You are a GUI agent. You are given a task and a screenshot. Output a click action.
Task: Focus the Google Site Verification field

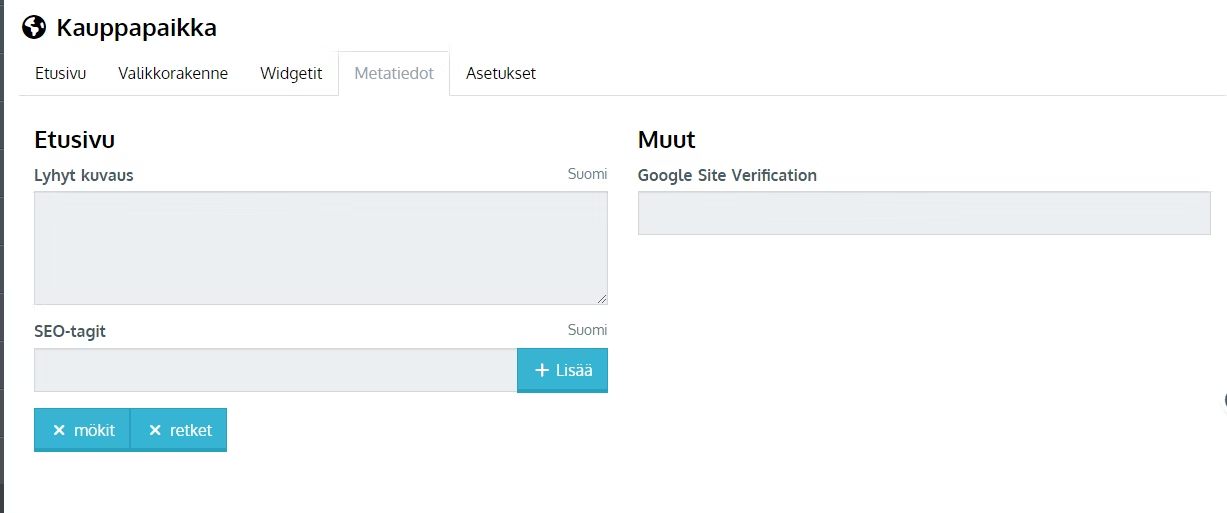click(924, 213)
